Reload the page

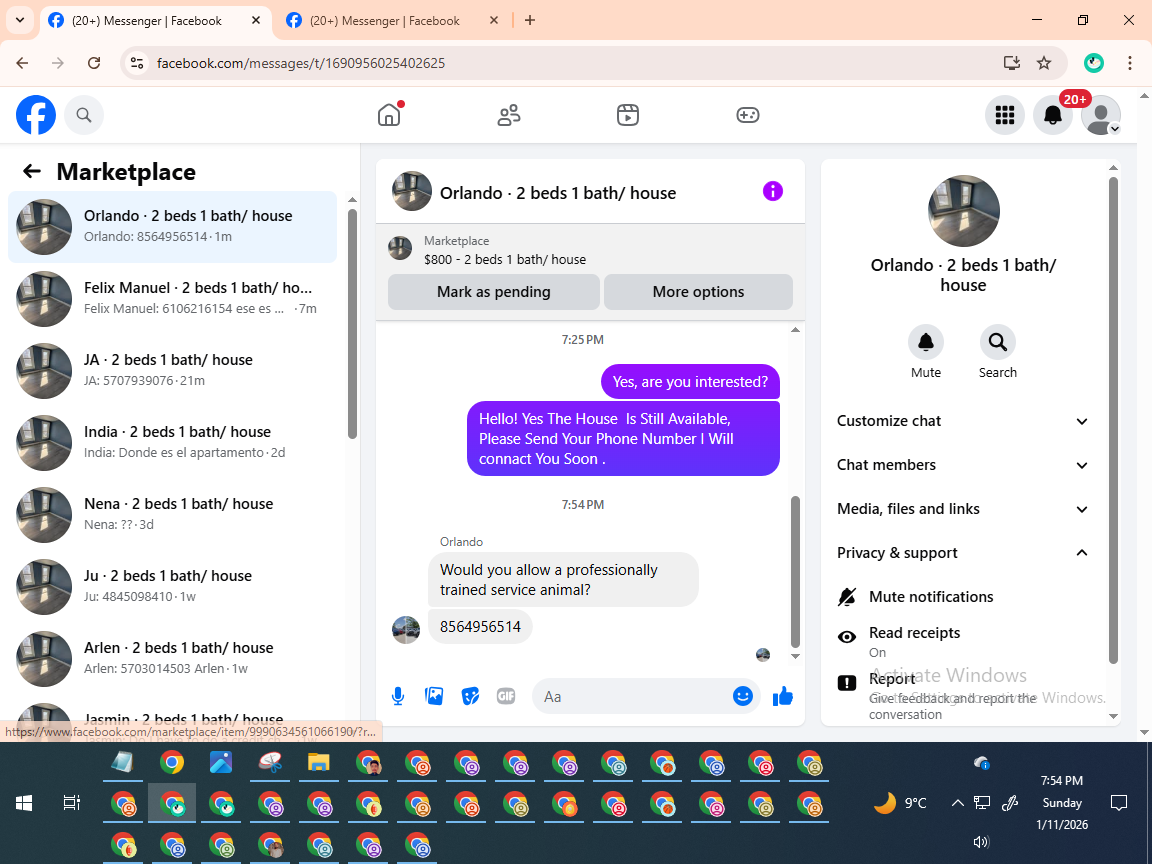[x=94, y=63]
